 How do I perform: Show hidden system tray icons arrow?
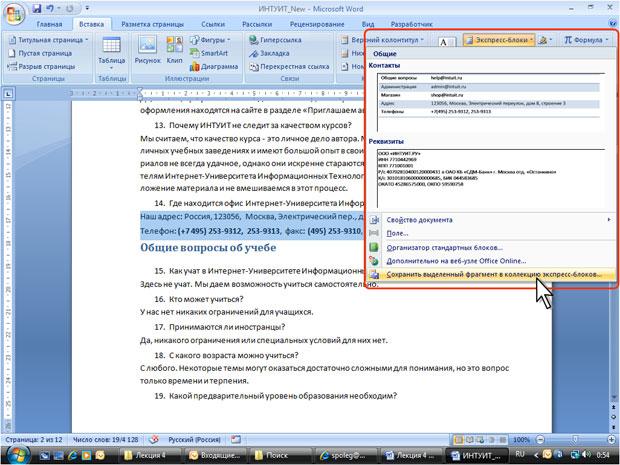point(536,455)
